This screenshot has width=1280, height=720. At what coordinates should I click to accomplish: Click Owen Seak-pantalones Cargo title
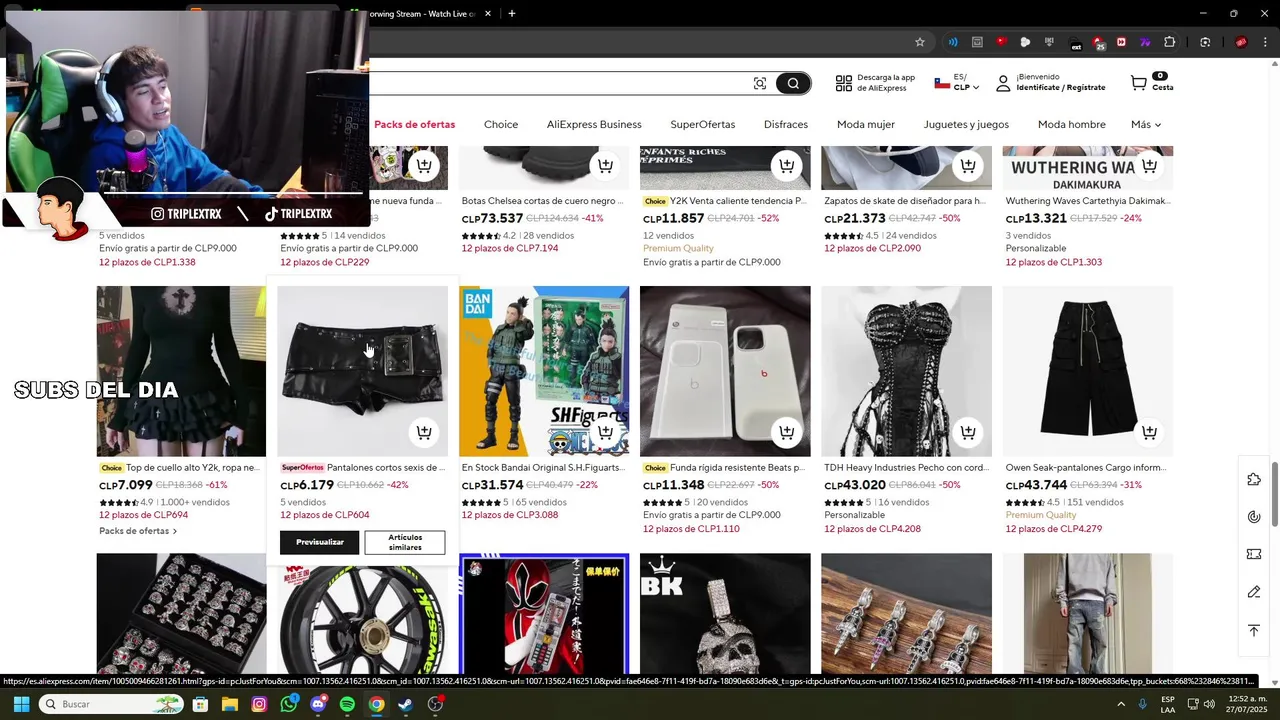(x=1086, y=467)
